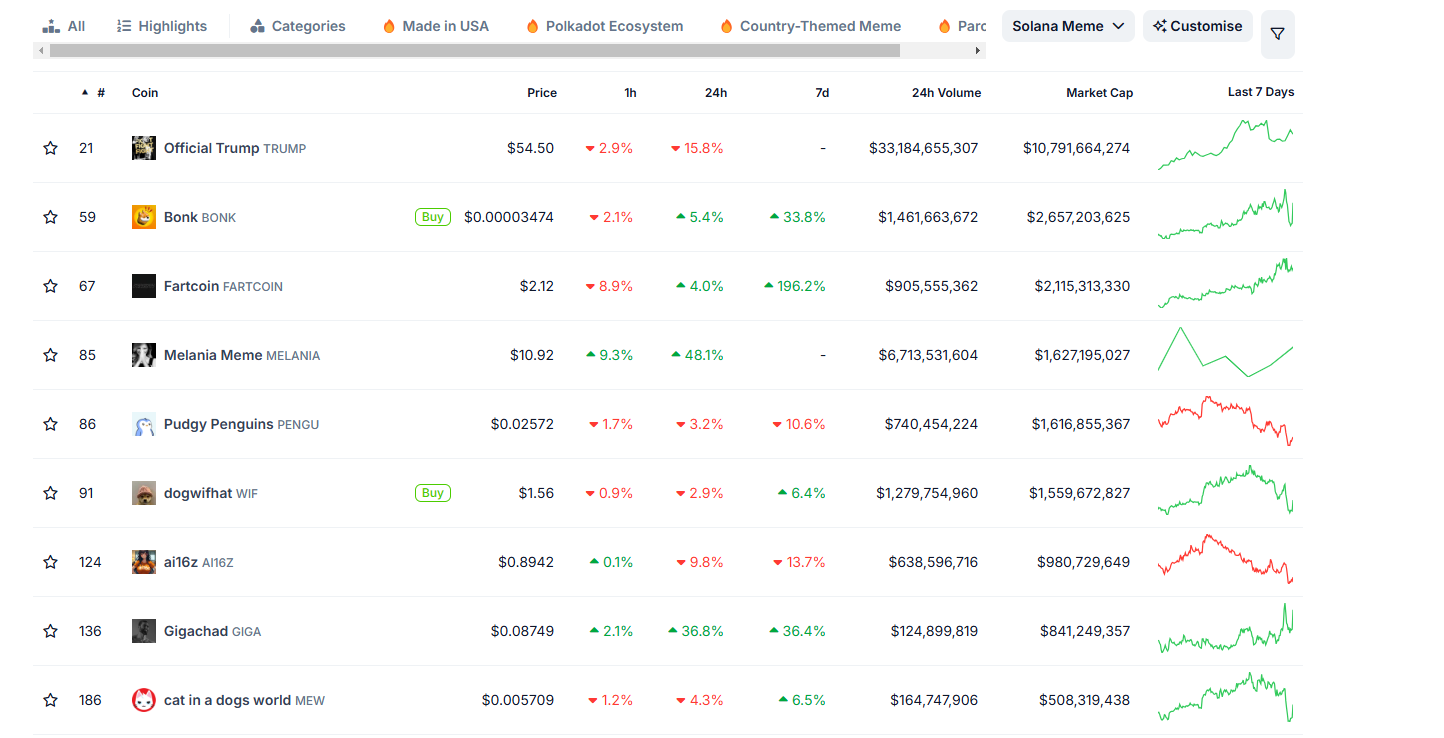
Task: Click the dogwifhat coin logo
Action: (144, 493)
